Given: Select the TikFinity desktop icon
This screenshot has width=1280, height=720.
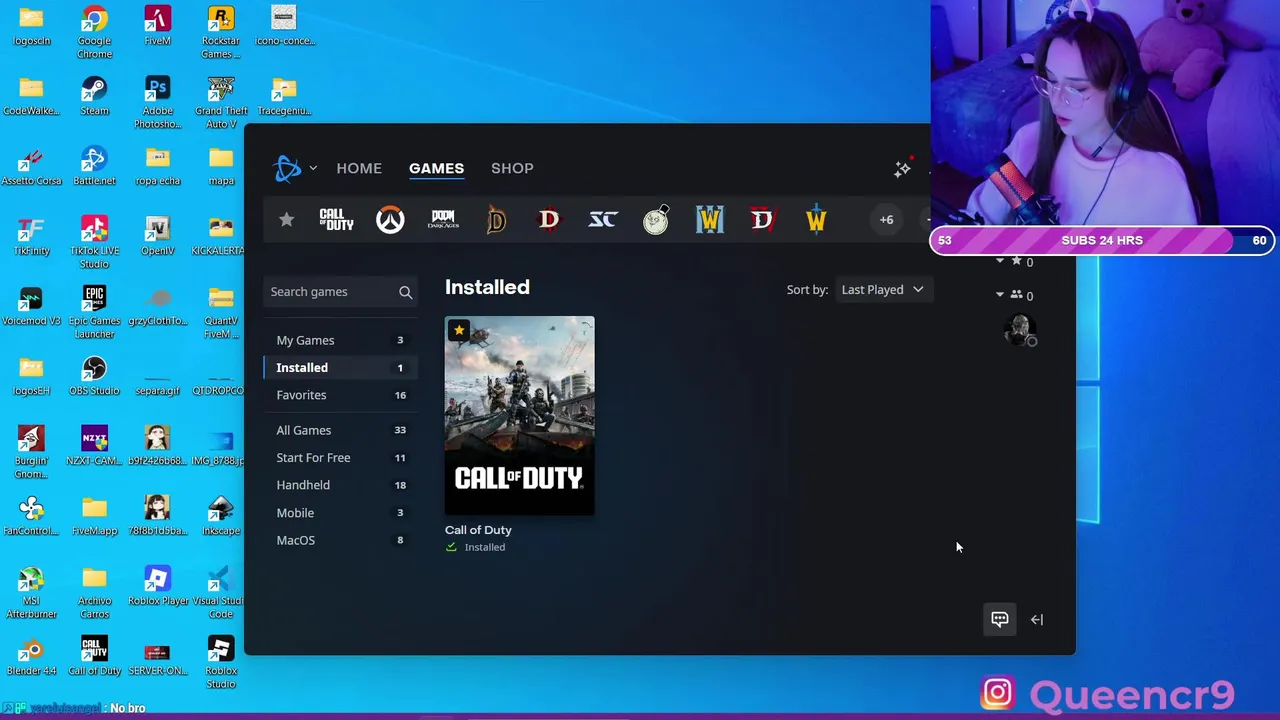Looking at the screenshot, I should (x=31, y=237).
